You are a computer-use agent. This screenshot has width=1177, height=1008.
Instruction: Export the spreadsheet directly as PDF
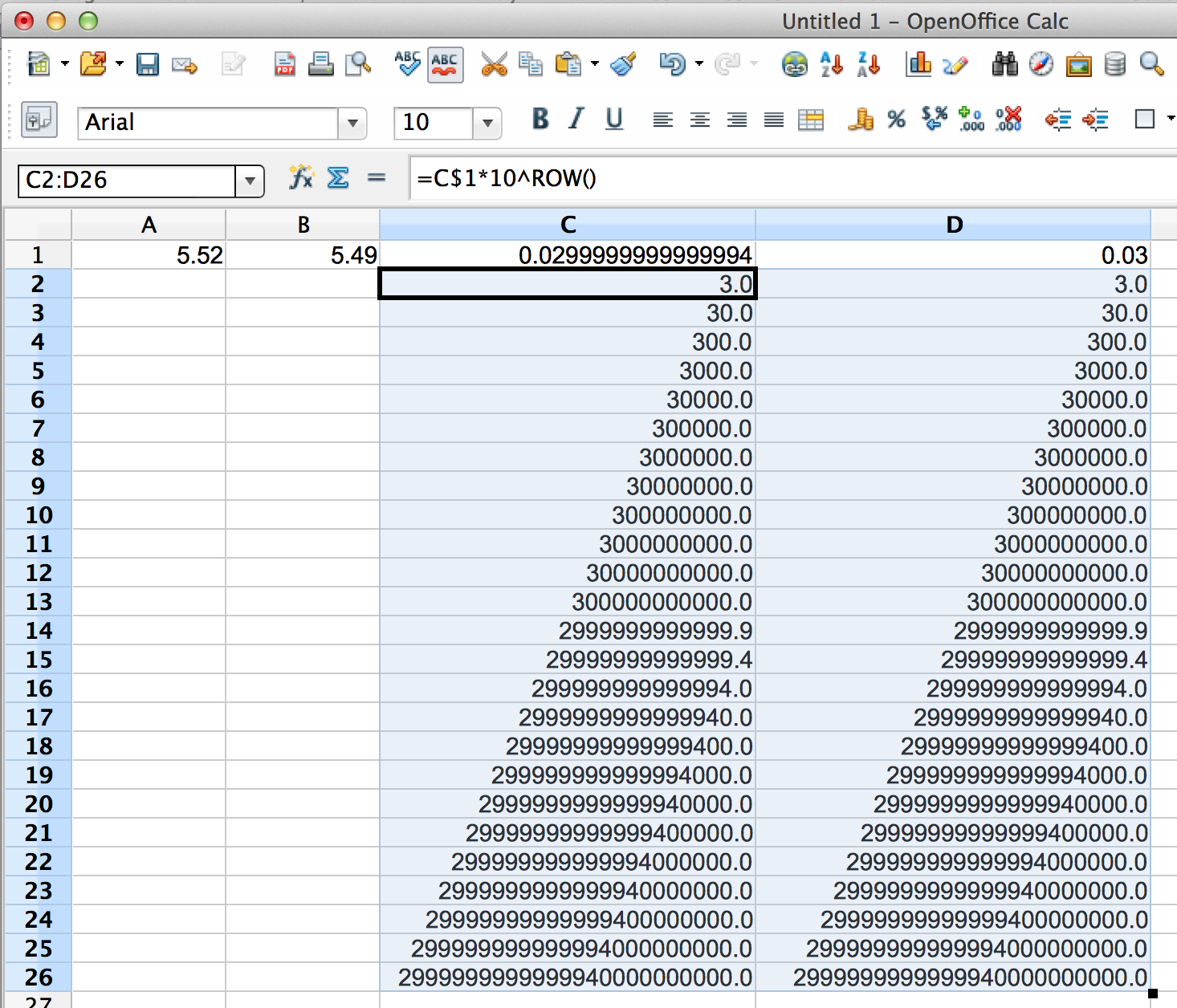(283, 64)
